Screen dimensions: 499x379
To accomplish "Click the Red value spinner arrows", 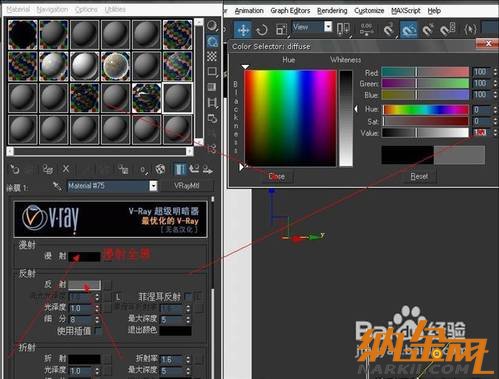I will tap(495, 72).
